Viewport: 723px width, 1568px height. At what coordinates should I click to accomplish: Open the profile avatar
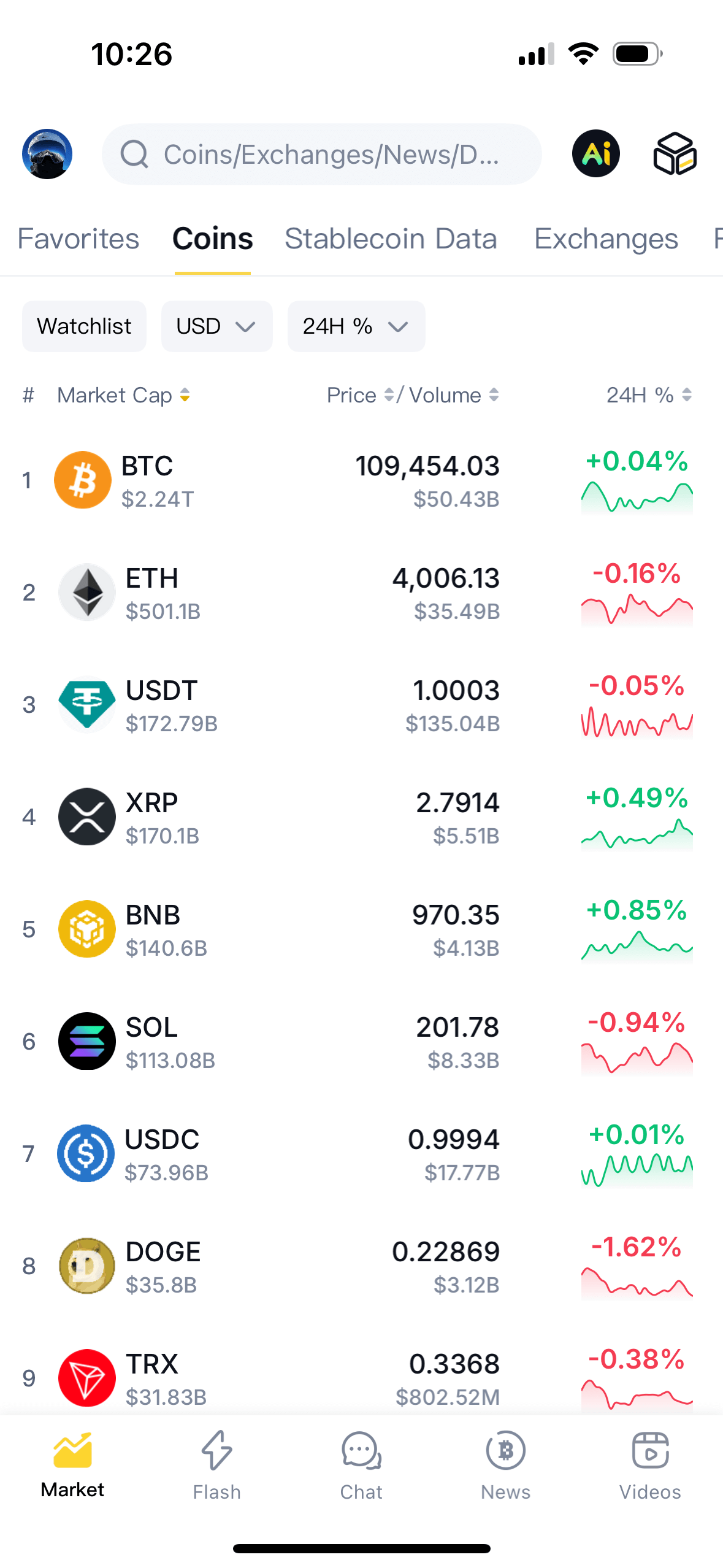tap(47, 153)
